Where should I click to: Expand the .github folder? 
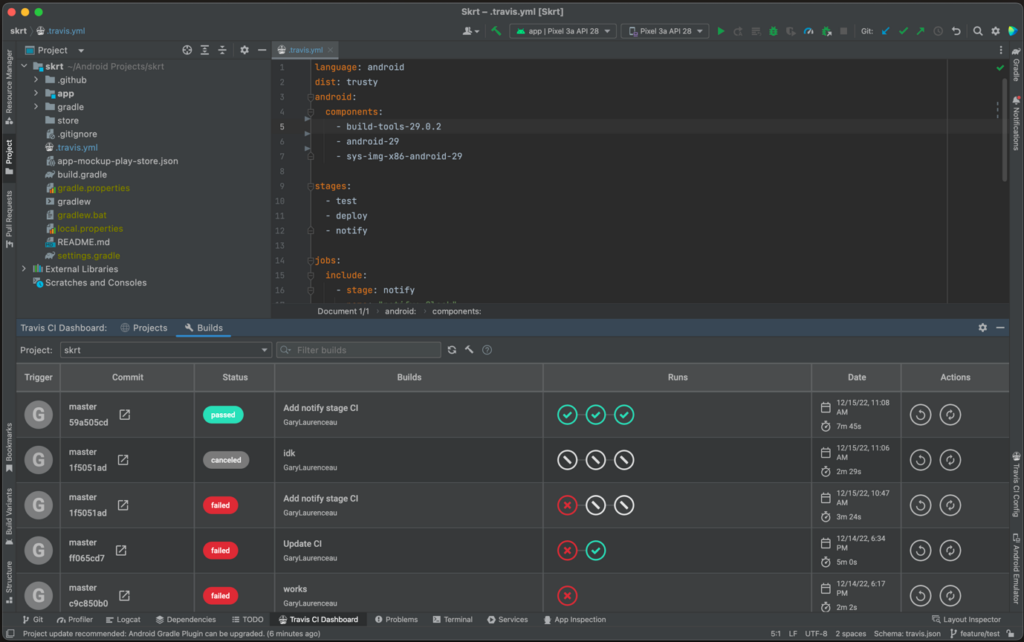(x=36, y=80)
